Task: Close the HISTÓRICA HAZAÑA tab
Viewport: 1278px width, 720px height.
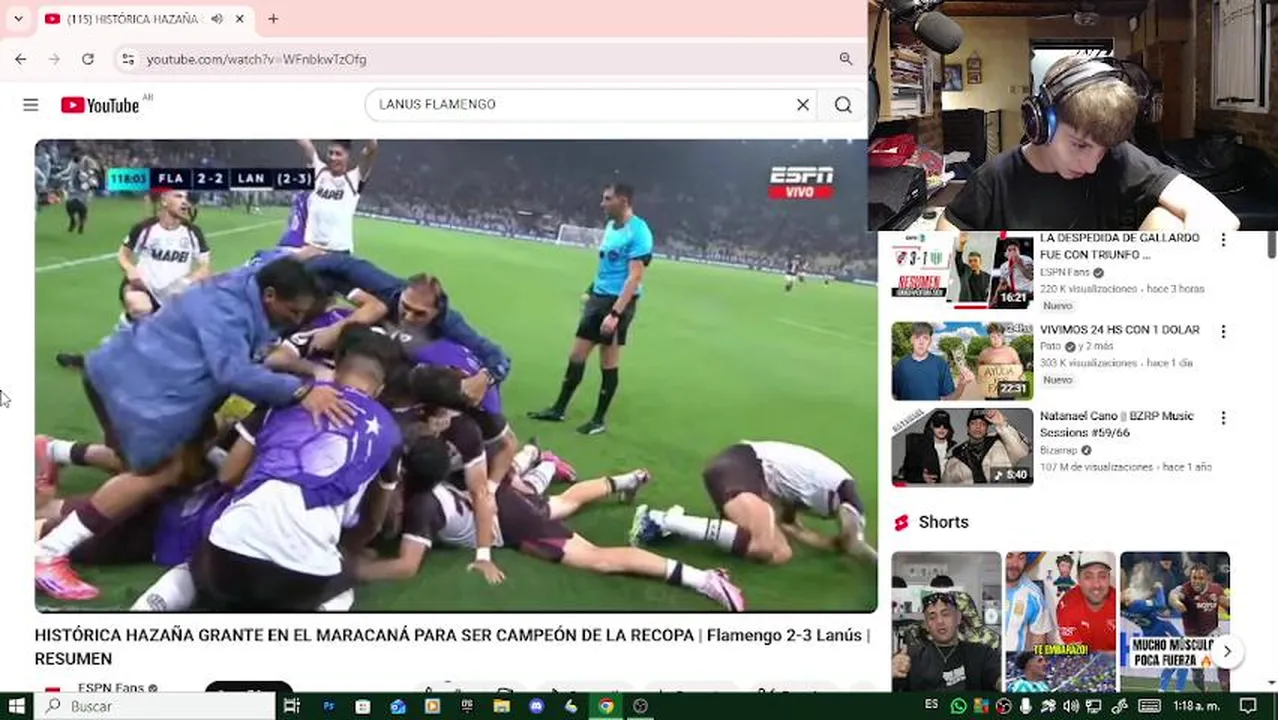Action: point(240,19)
